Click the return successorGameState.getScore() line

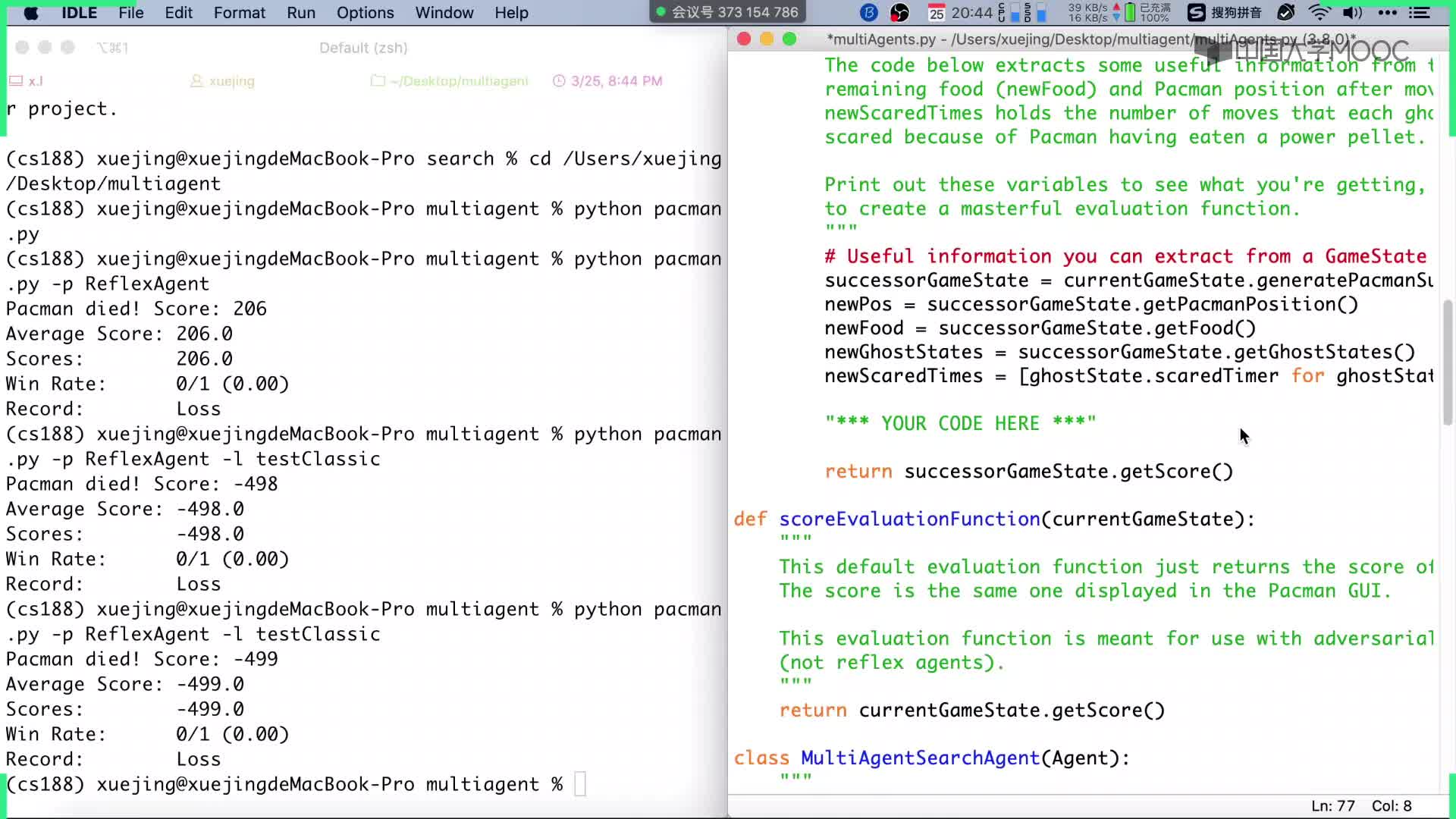click(x=1029, y=471)
